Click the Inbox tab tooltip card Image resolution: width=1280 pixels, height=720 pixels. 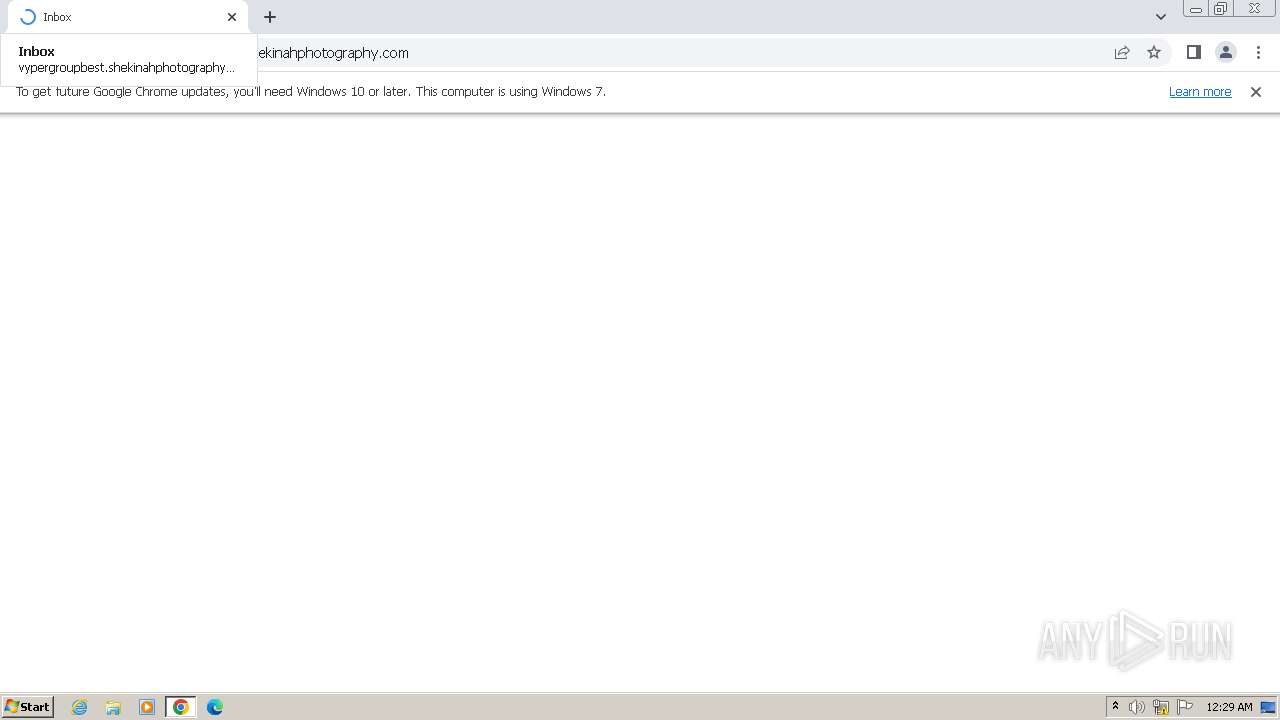coord(128,60)
